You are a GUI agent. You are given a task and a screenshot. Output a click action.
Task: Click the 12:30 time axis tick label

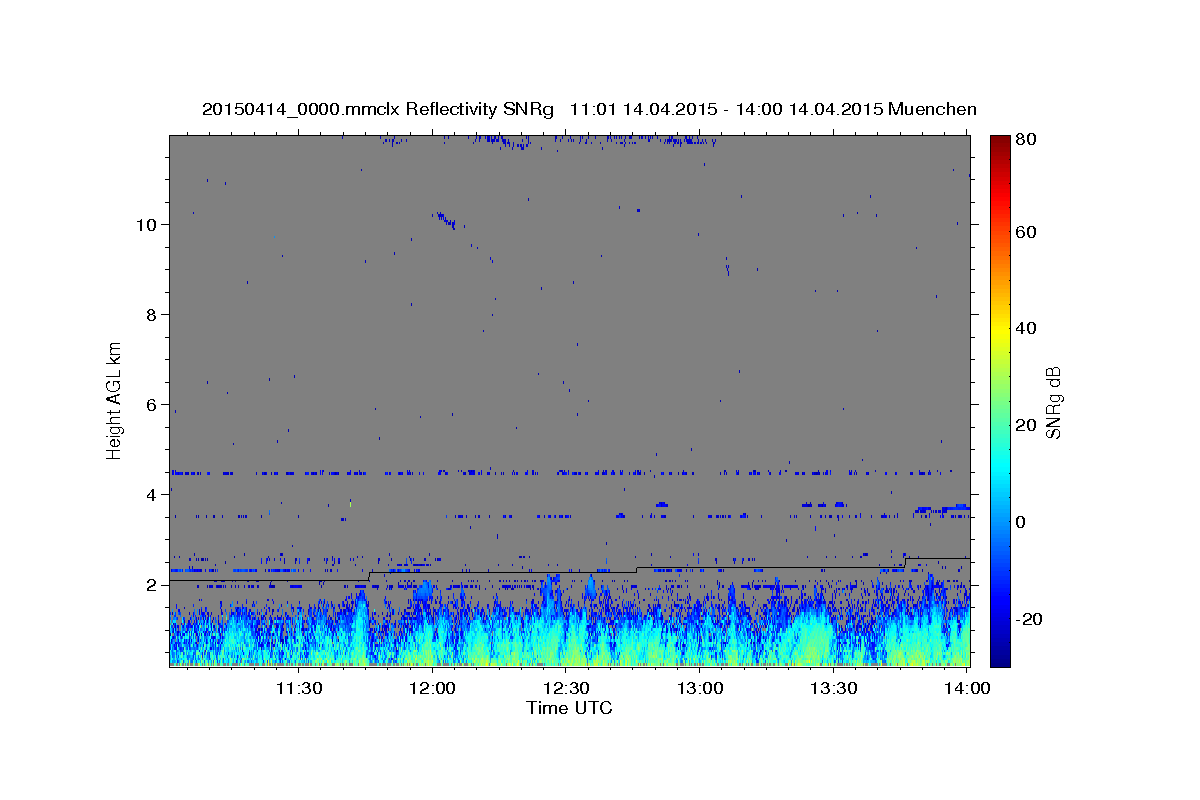click(x=566, y=688)
